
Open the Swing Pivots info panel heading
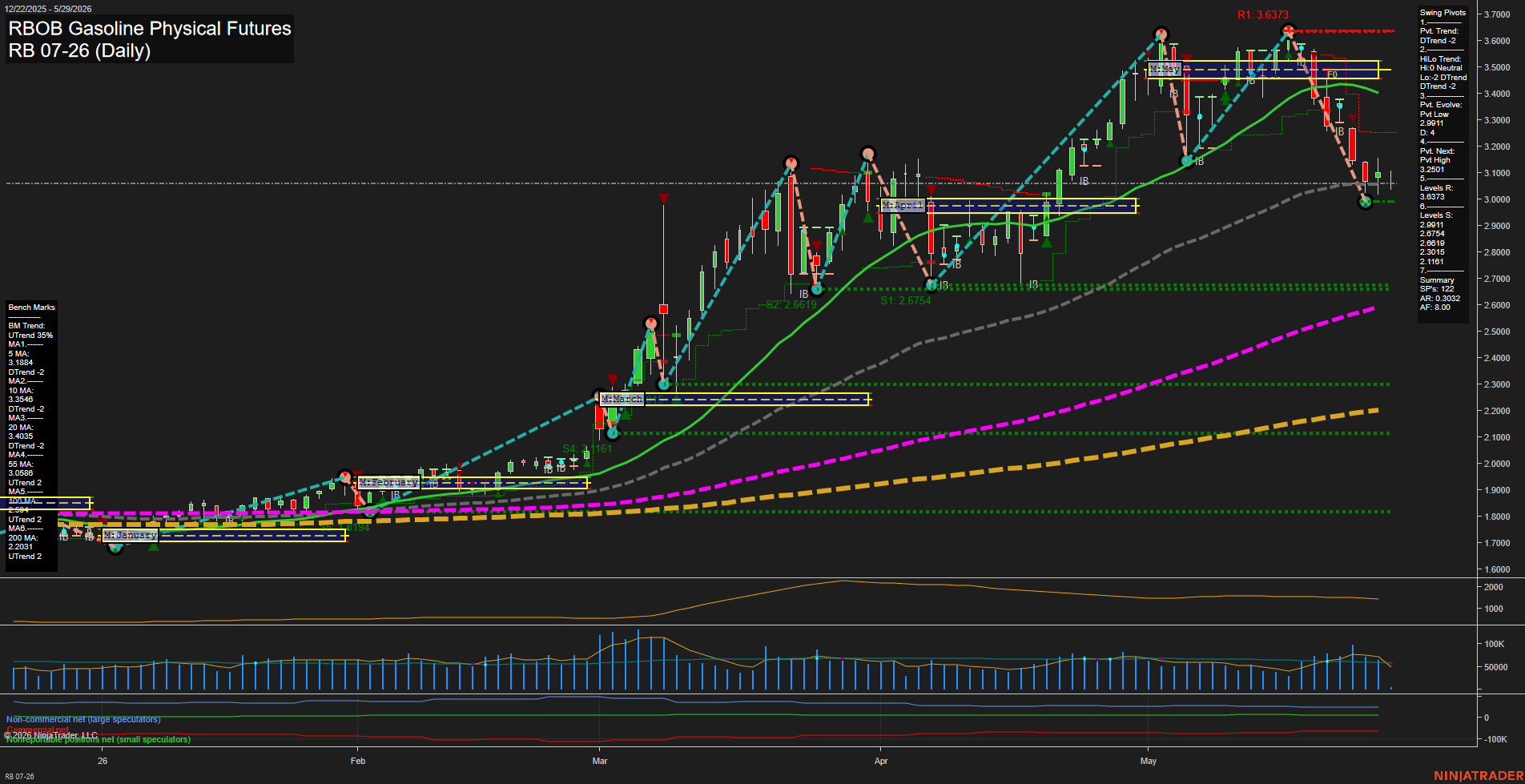pyautogui.click(x=1443, y=13)
